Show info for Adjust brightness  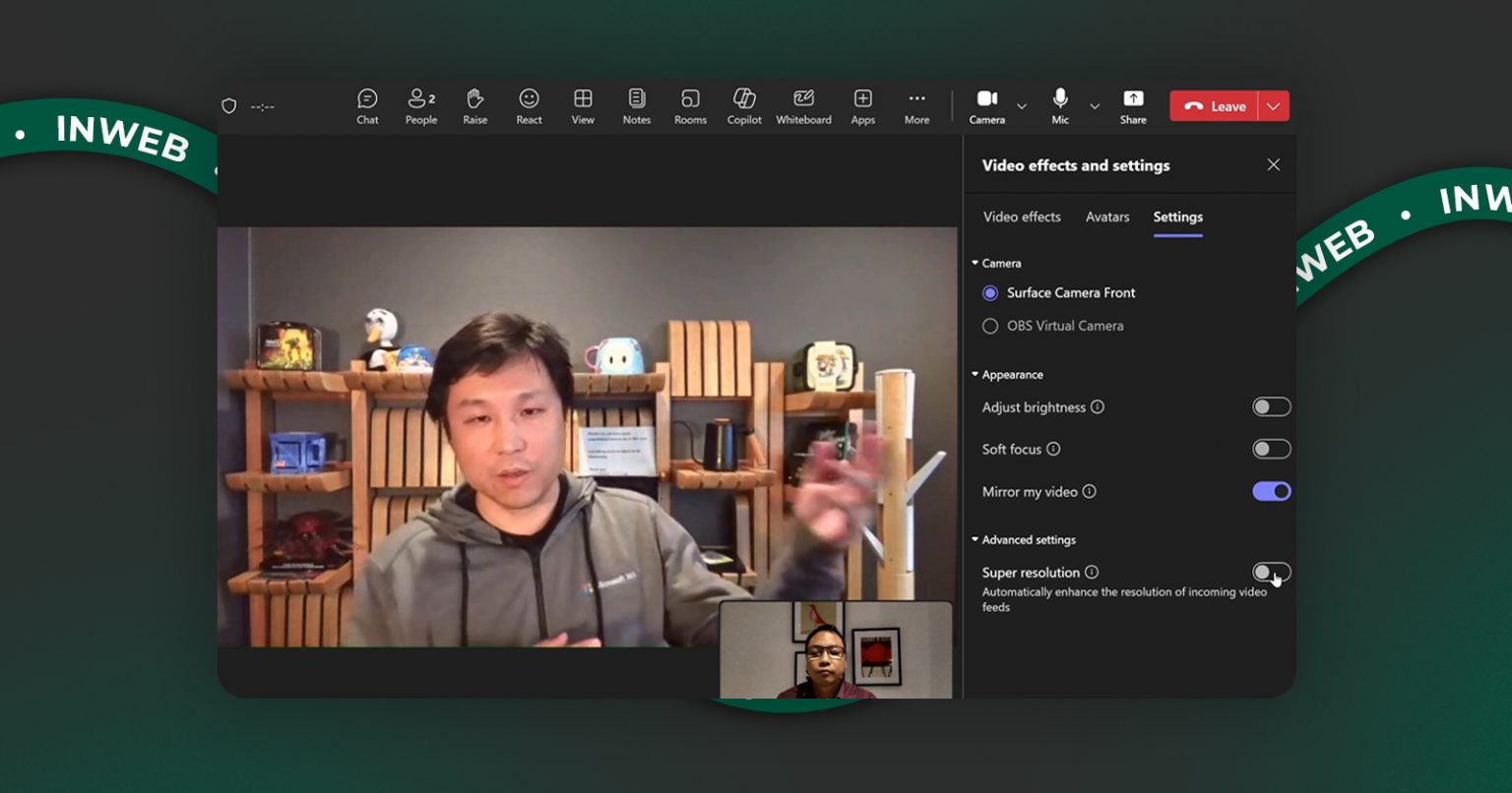1098,407
